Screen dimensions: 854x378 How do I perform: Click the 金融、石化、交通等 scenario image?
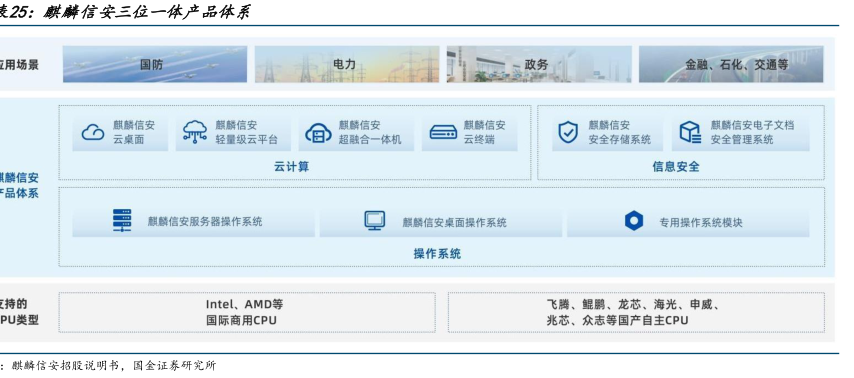(x=731, y=64)
